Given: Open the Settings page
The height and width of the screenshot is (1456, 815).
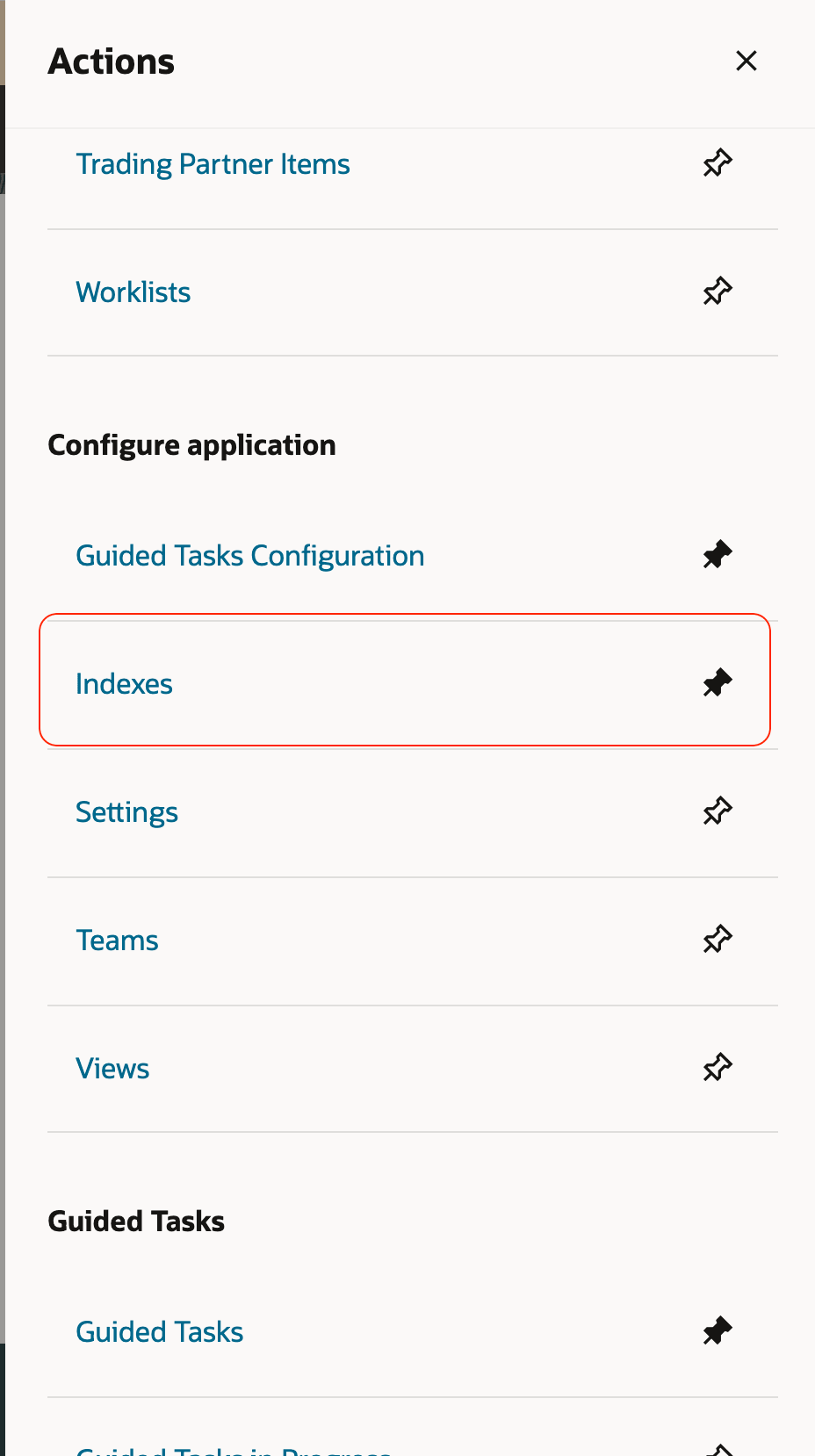Looking at the screenshot, I should point(126,811).
